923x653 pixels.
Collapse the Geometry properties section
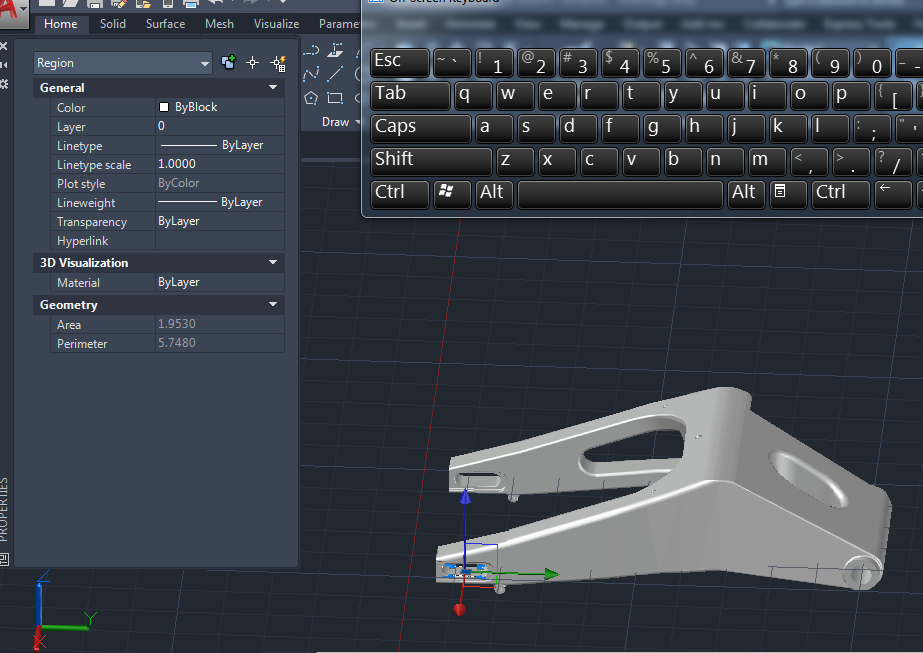point(273,304)
